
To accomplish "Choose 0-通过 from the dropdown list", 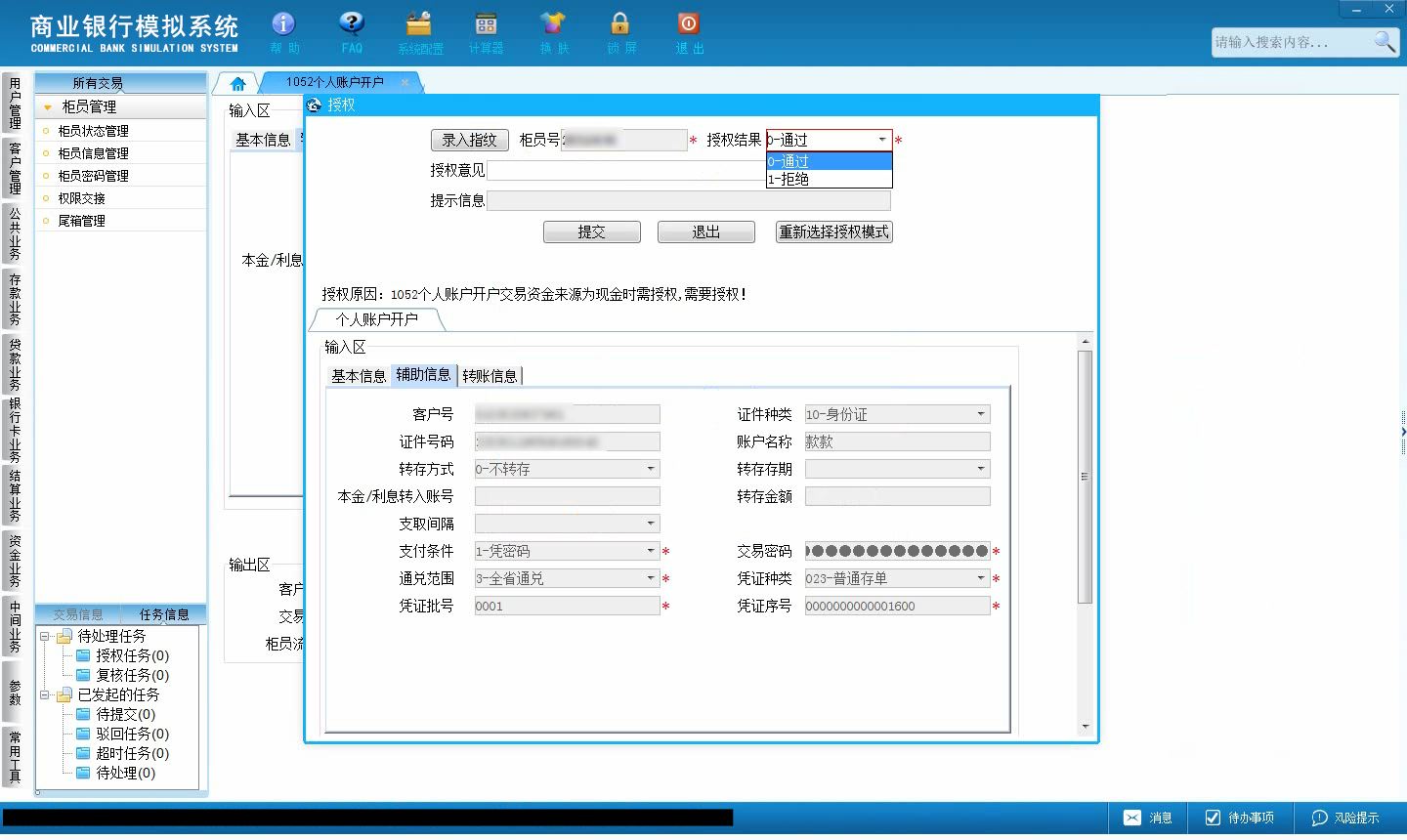I will (x=829, y=161).
